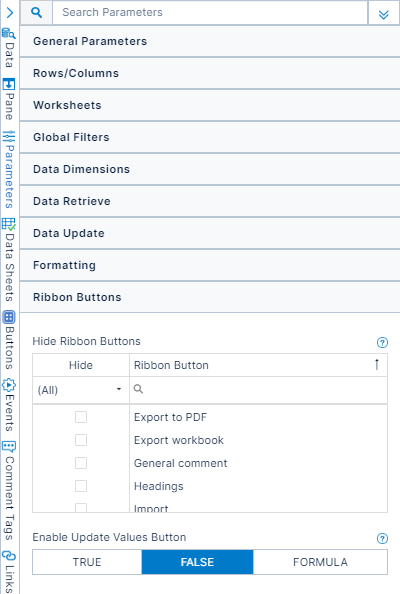Open the Pane sidebar tab
This screenshot has width=400, height=594.
pos(9,99)
